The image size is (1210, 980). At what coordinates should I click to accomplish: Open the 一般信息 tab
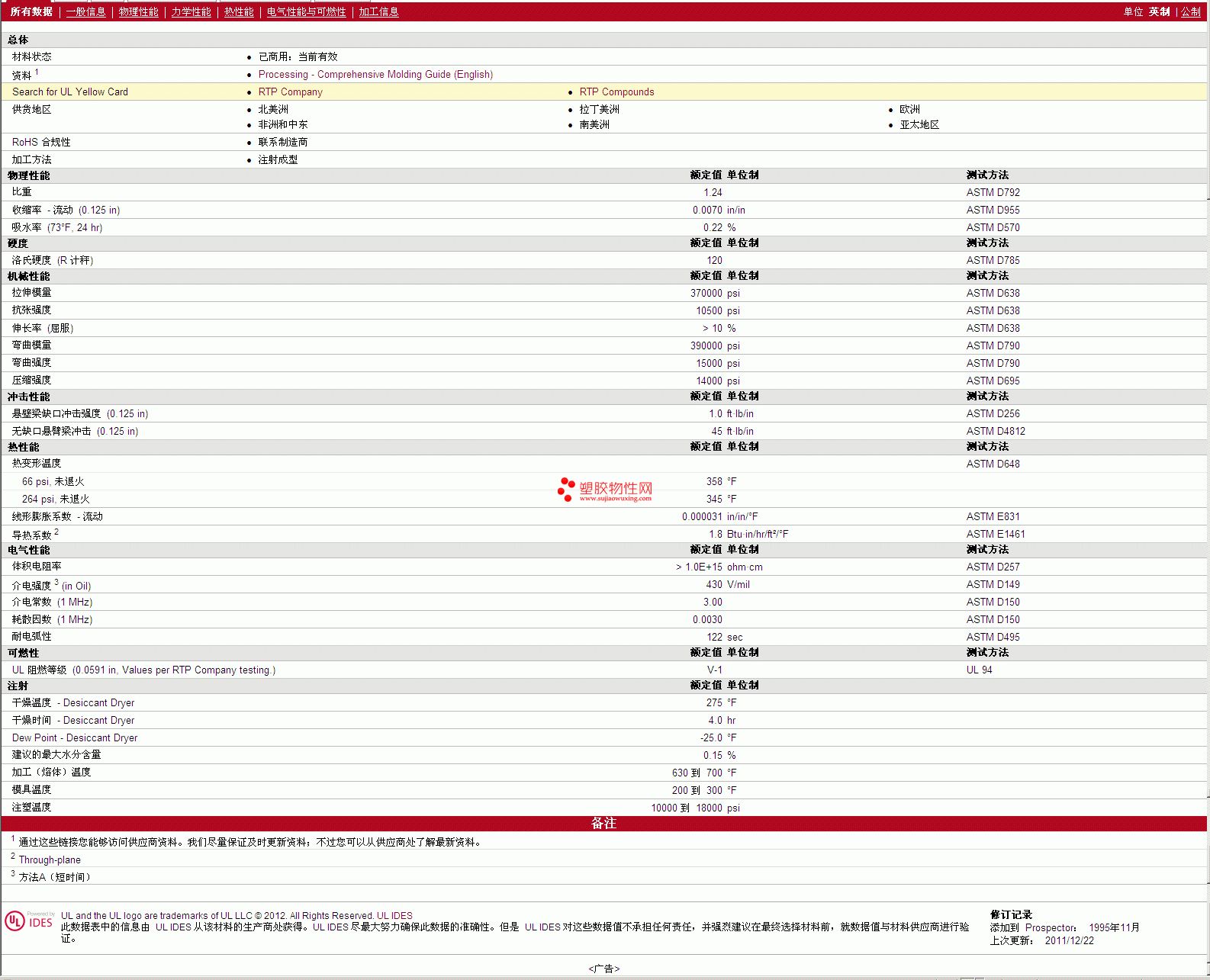click(86, 12)
